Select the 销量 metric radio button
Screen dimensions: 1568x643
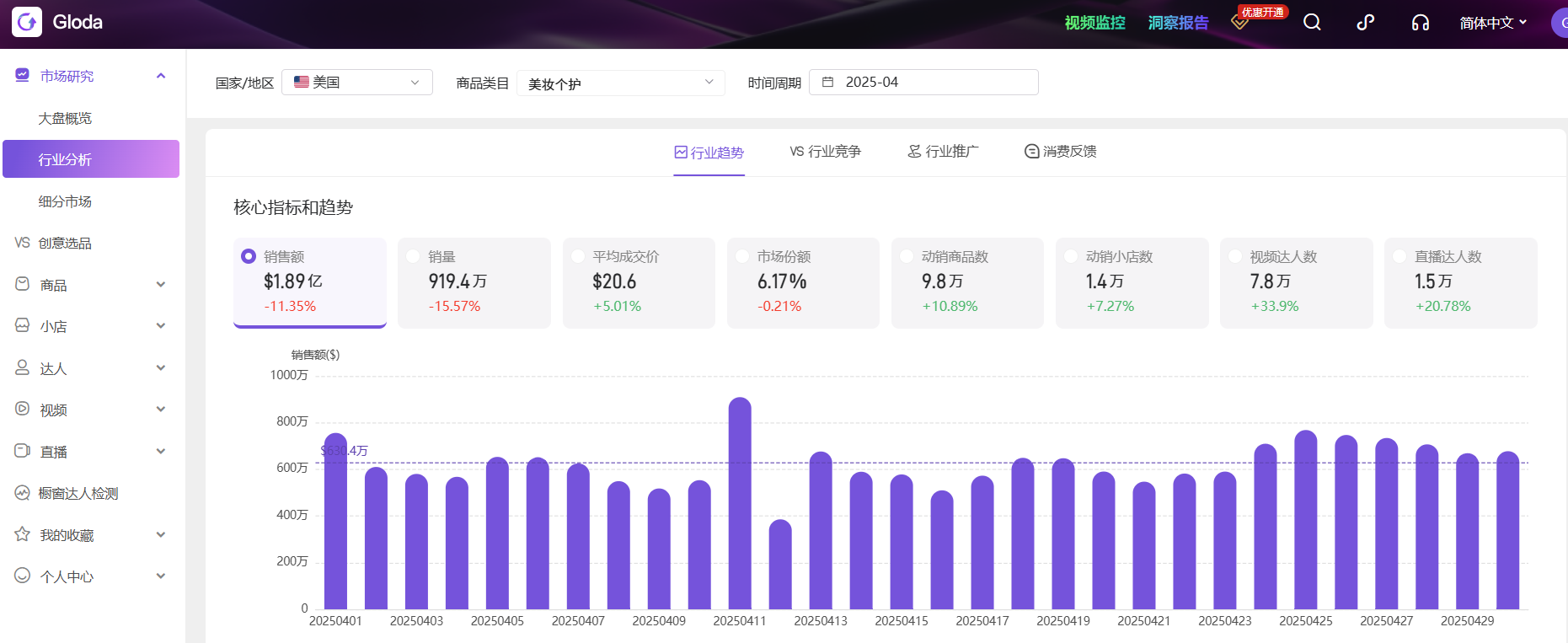pos(413,256)
